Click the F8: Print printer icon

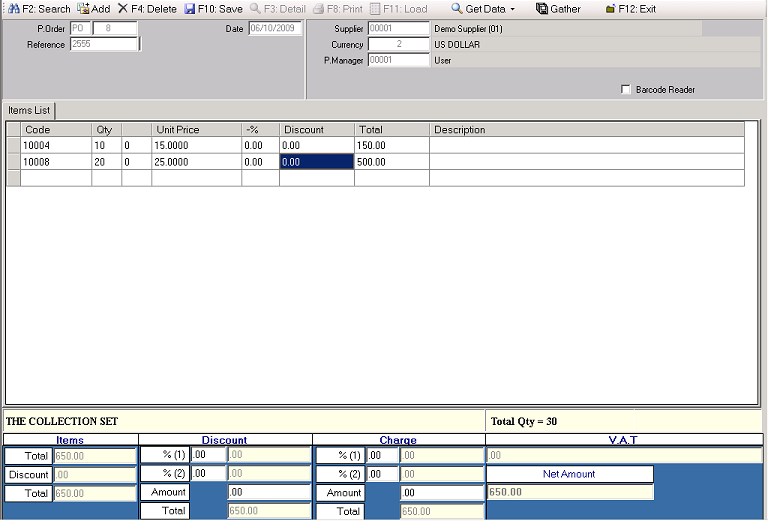[x=319, y=9]
